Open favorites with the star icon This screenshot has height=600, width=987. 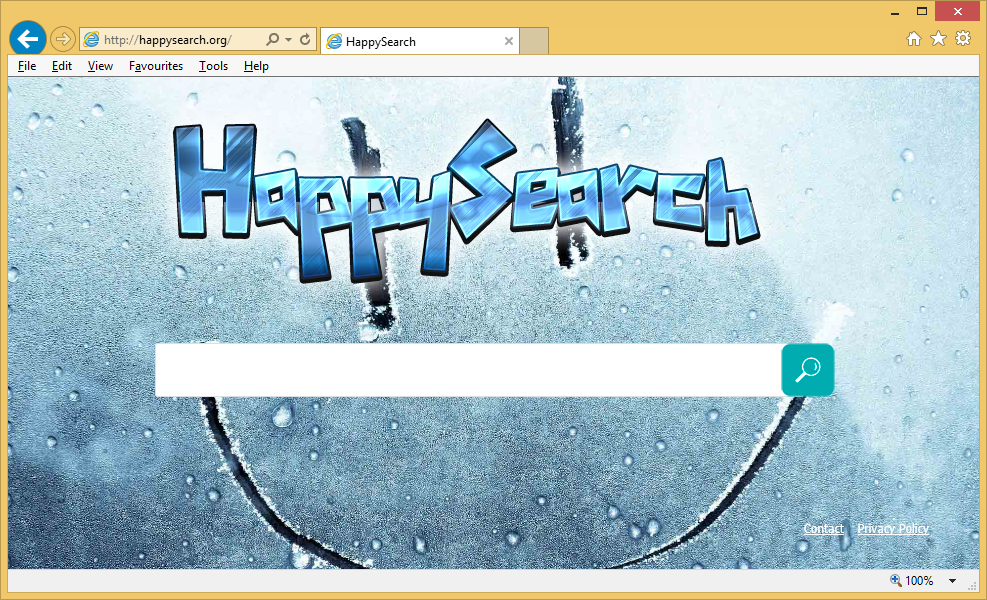pyautogui.click(x=938, y=39)
